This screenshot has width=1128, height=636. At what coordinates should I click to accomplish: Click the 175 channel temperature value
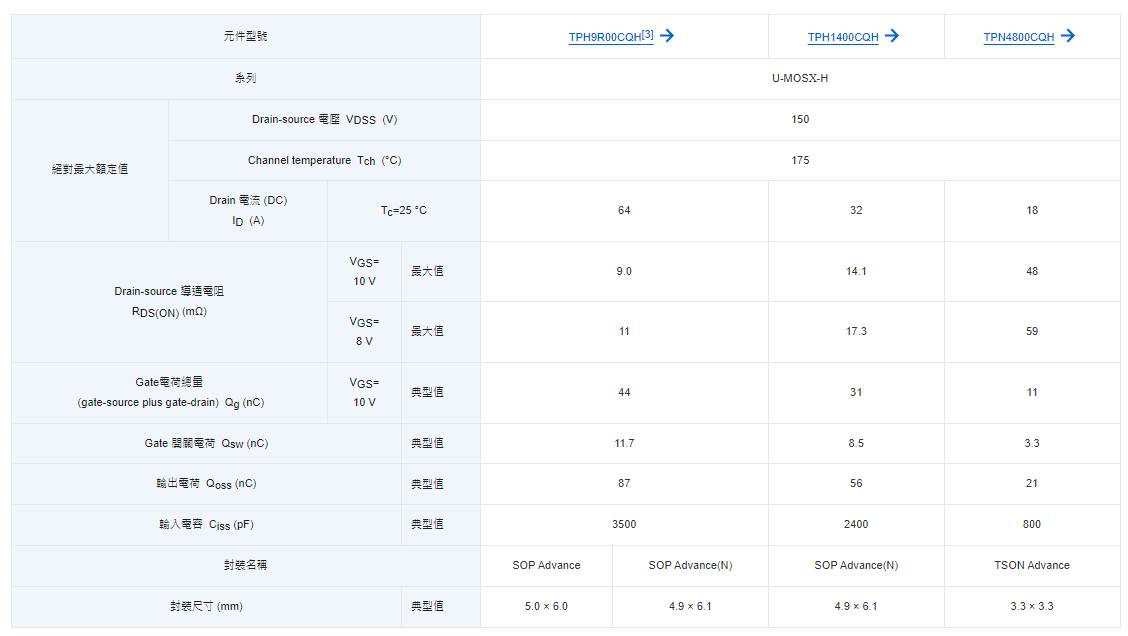[800, 160]
